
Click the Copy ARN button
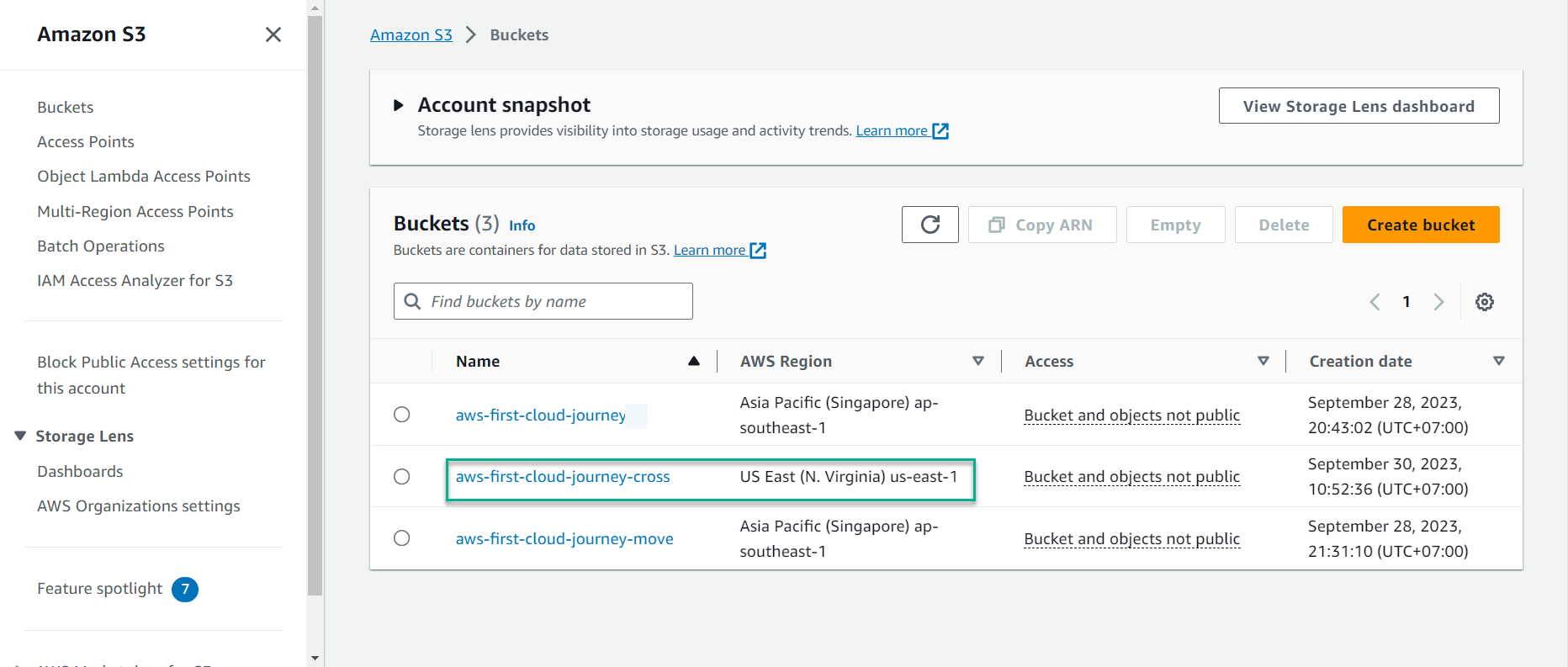click(1042, 225)
